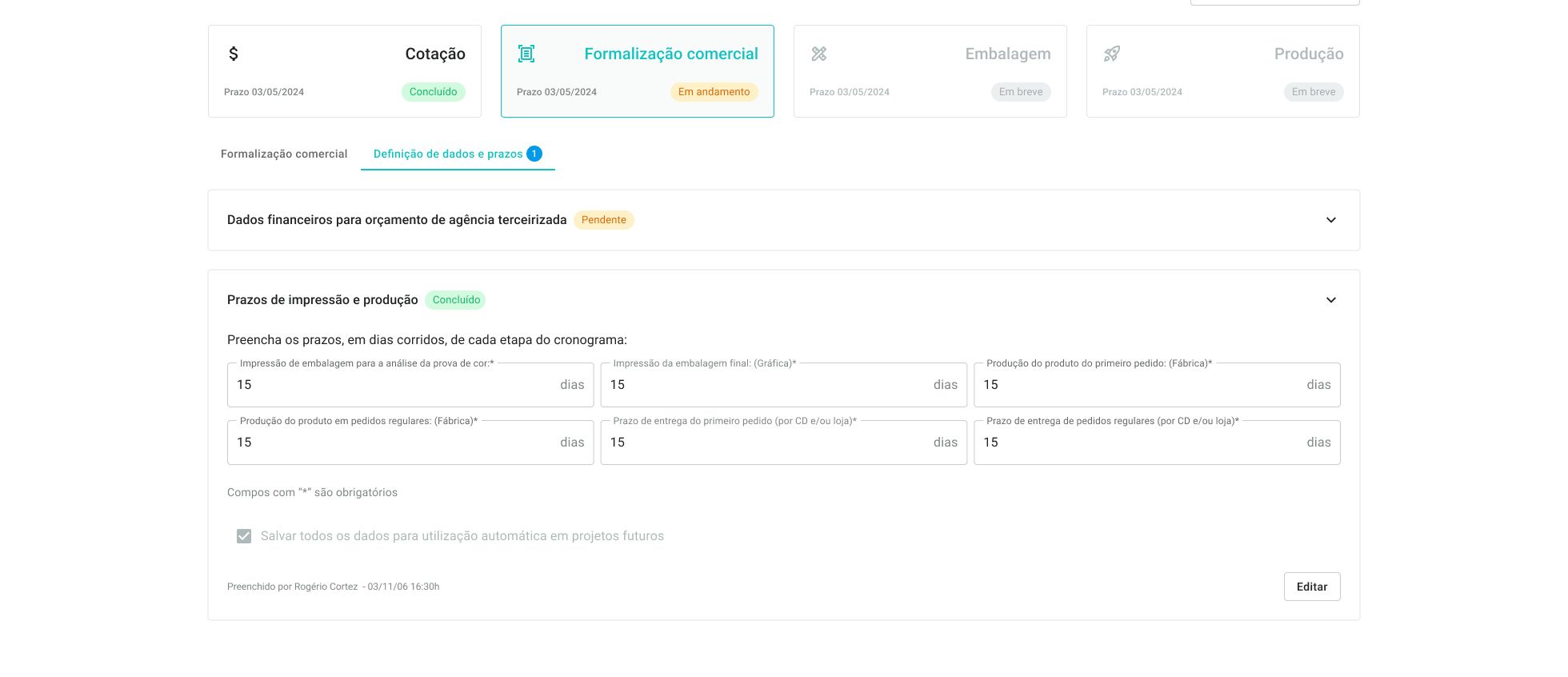1568x677 pixels.
Task: Click the notification badge on Definição de dados tab
Action: pos(534,154)
